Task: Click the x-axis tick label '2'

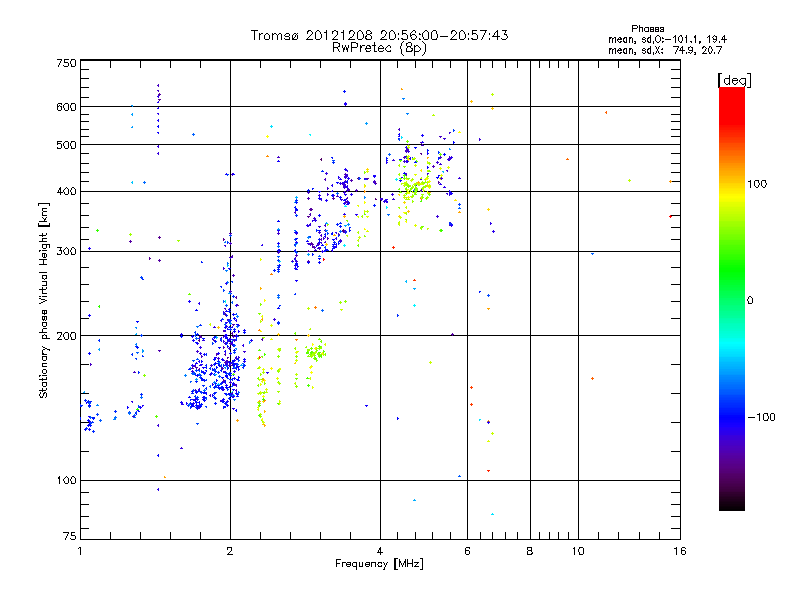Action: click(230, 551)
